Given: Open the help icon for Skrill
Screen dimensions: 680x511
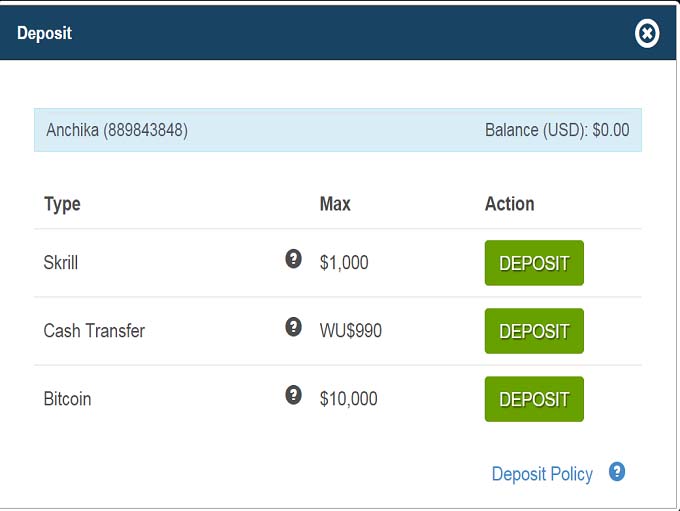Looking at the screenshot, I should click(293, 259).
